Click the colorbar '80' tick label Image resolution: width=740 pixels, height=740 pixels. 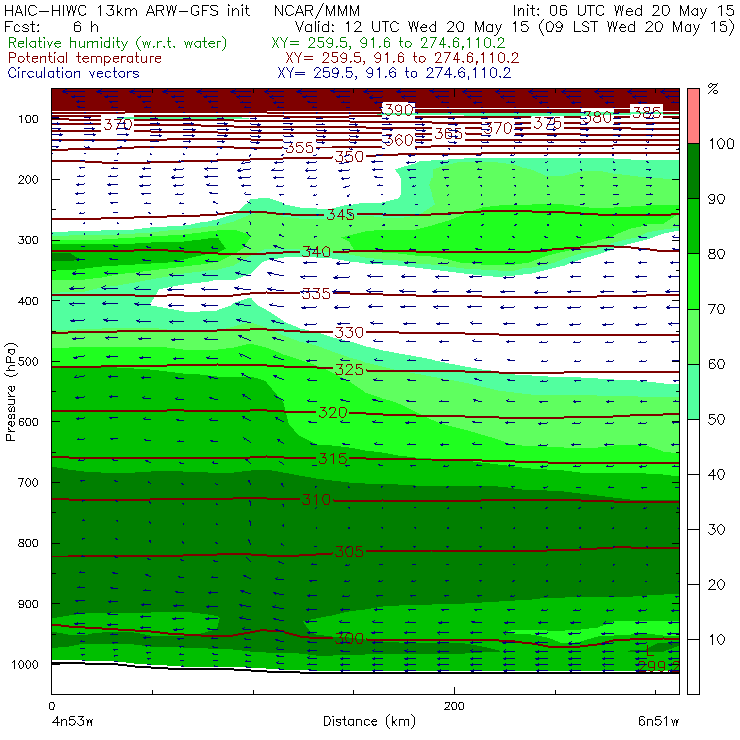716,254
